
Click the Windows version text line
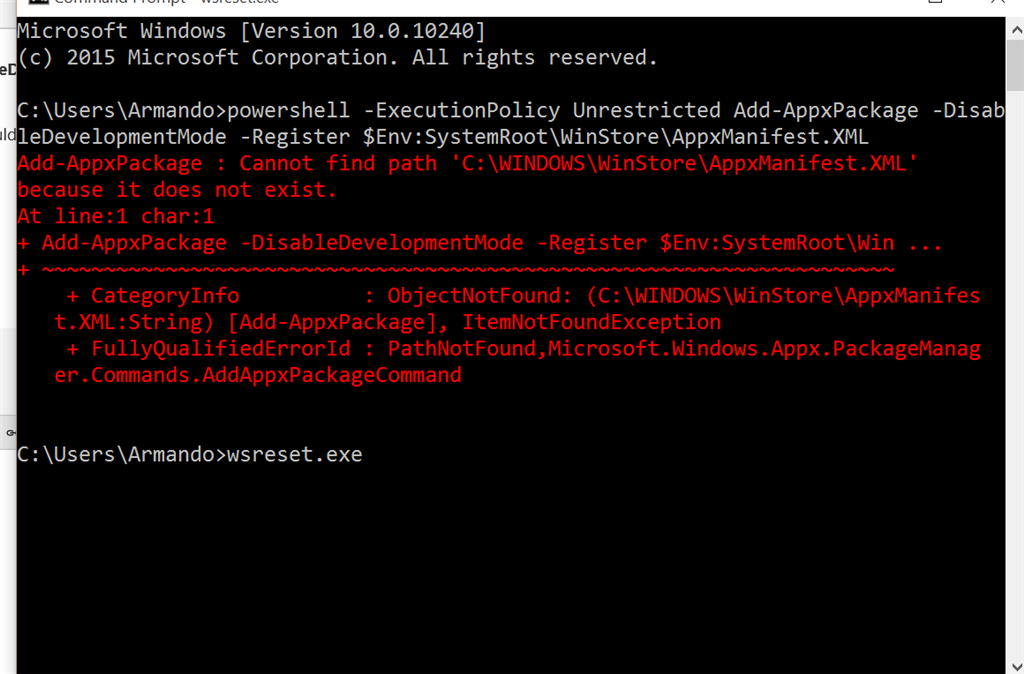point(251,31)
